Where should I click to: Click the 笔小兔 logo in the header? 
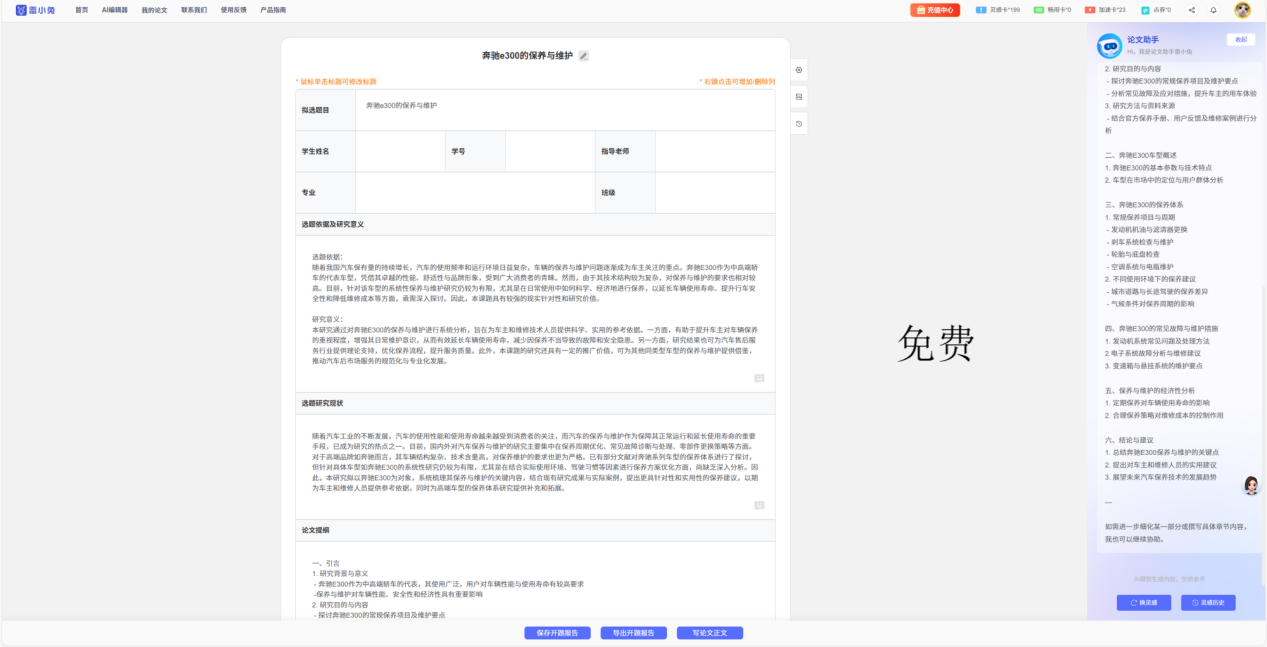pyautogui.click(x=34, y=9)
